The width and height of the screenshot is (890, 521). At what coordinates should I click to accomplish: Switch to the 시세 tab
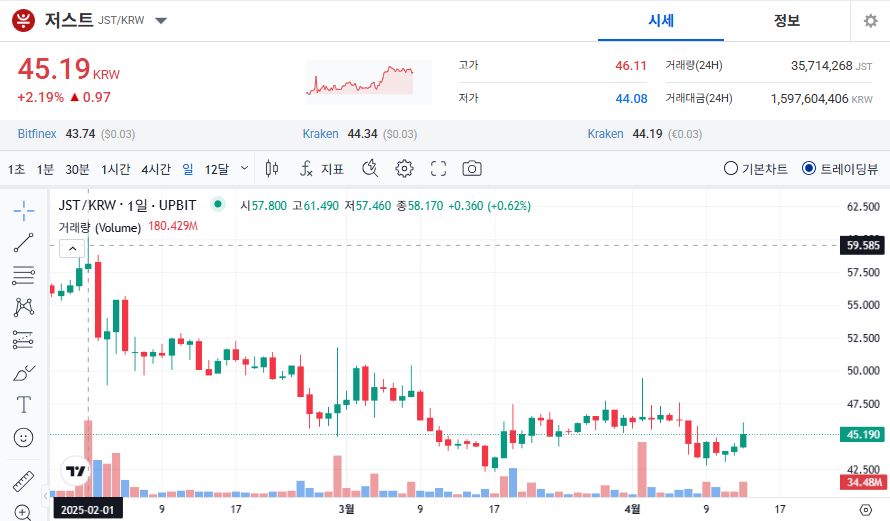(661, 21)
